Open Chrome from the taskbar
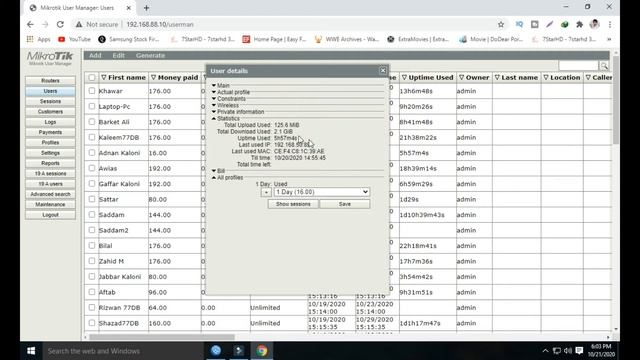The width and height of the screenshot is (640, 360). [262, 351]
